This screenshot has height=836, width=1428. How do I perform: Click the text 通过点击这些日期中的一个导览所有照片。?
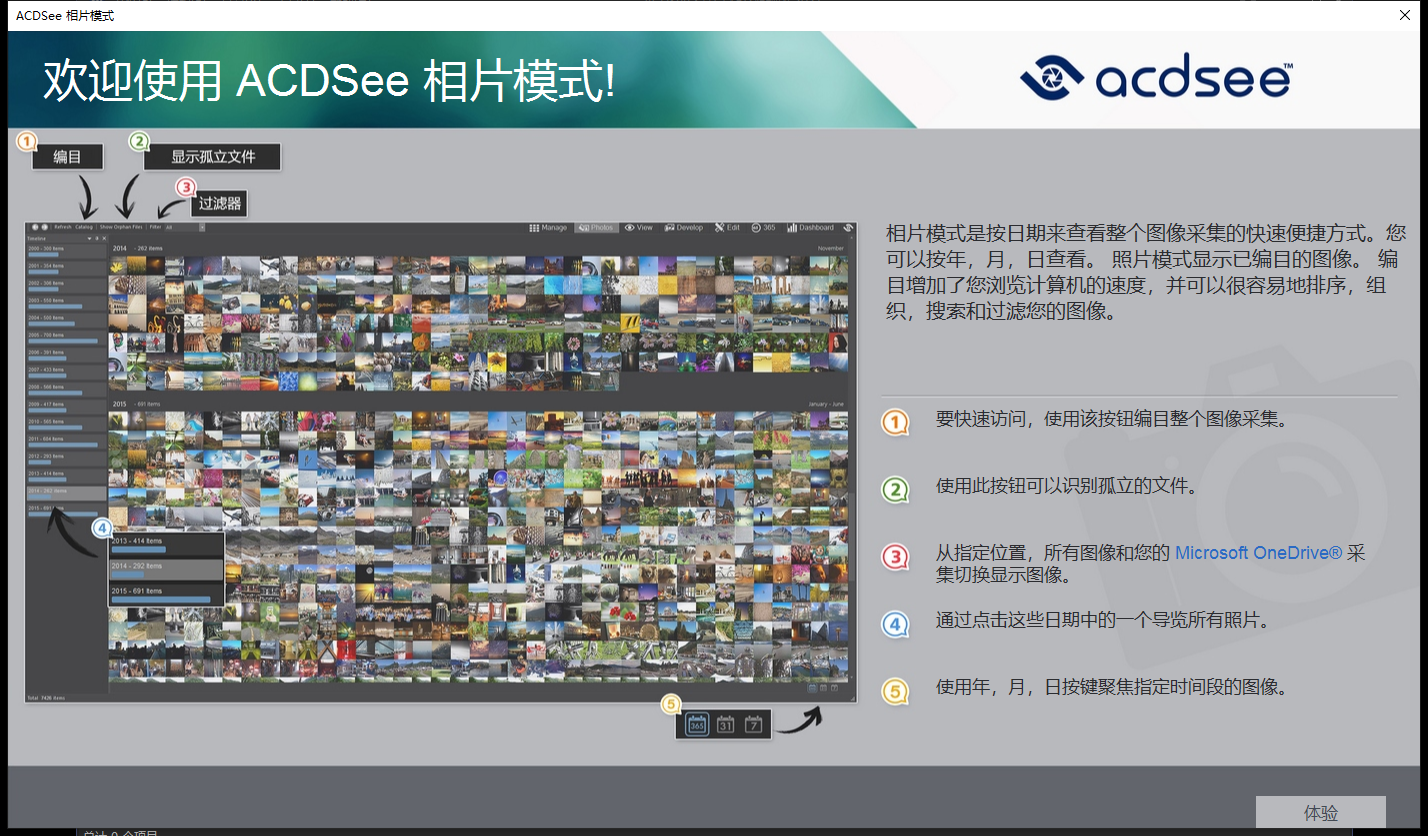(1103, 621)
